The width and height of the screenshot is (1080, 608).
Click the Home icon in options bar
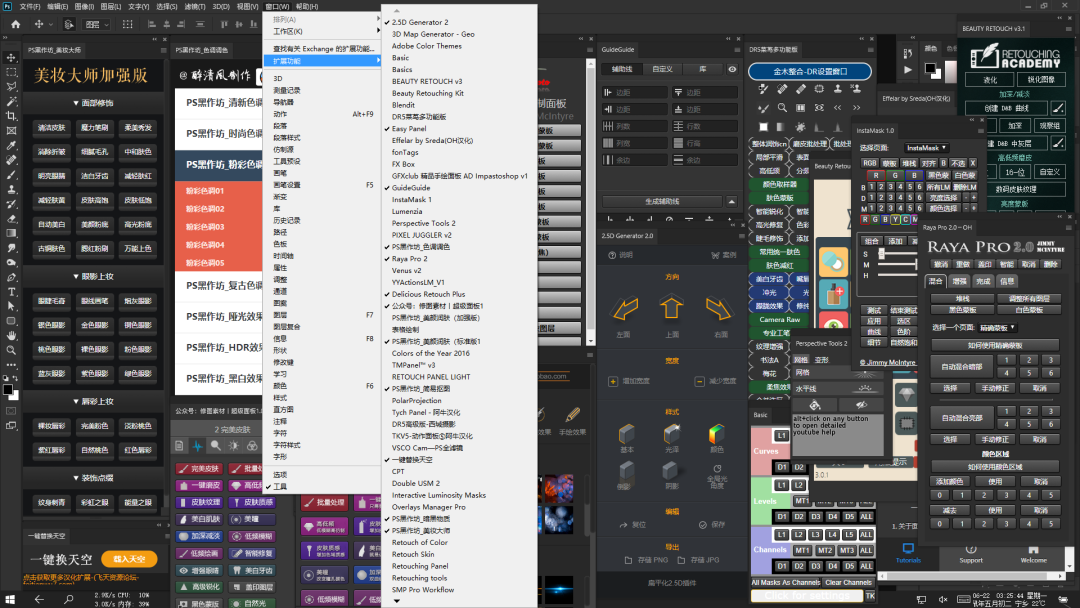pyautogui.click(x=15, y=24)
